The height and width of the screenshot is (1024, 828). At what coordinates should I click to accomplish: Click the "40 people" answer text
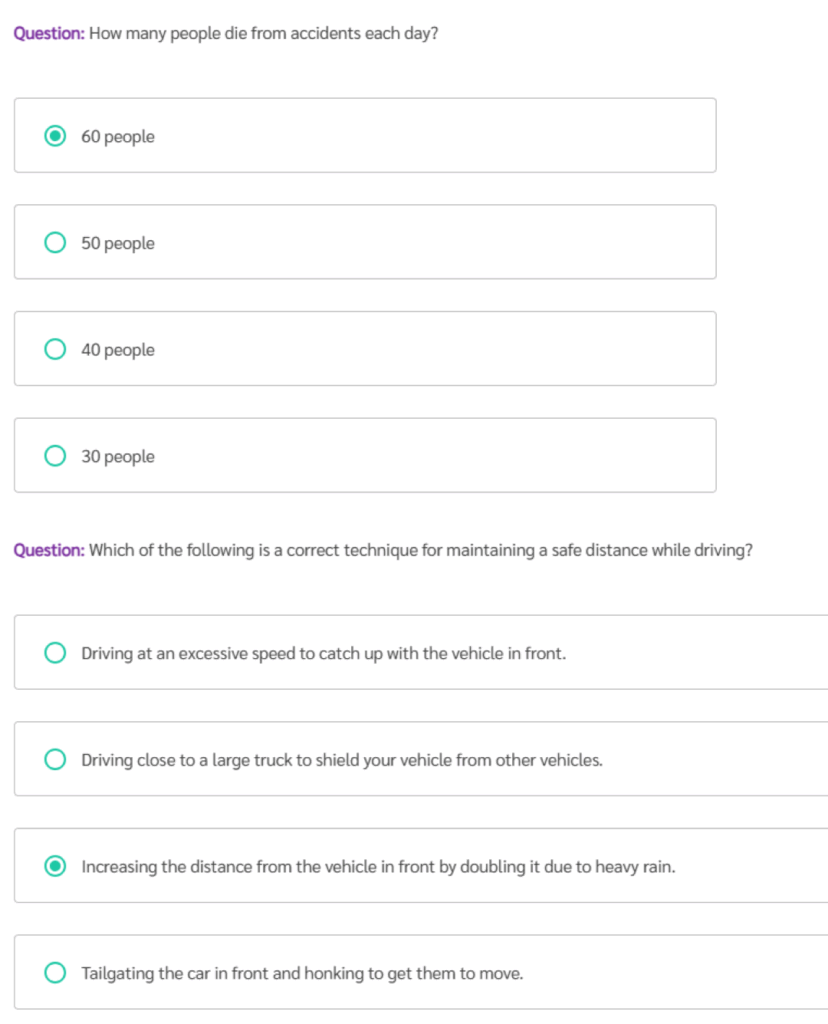coord(118,351)
